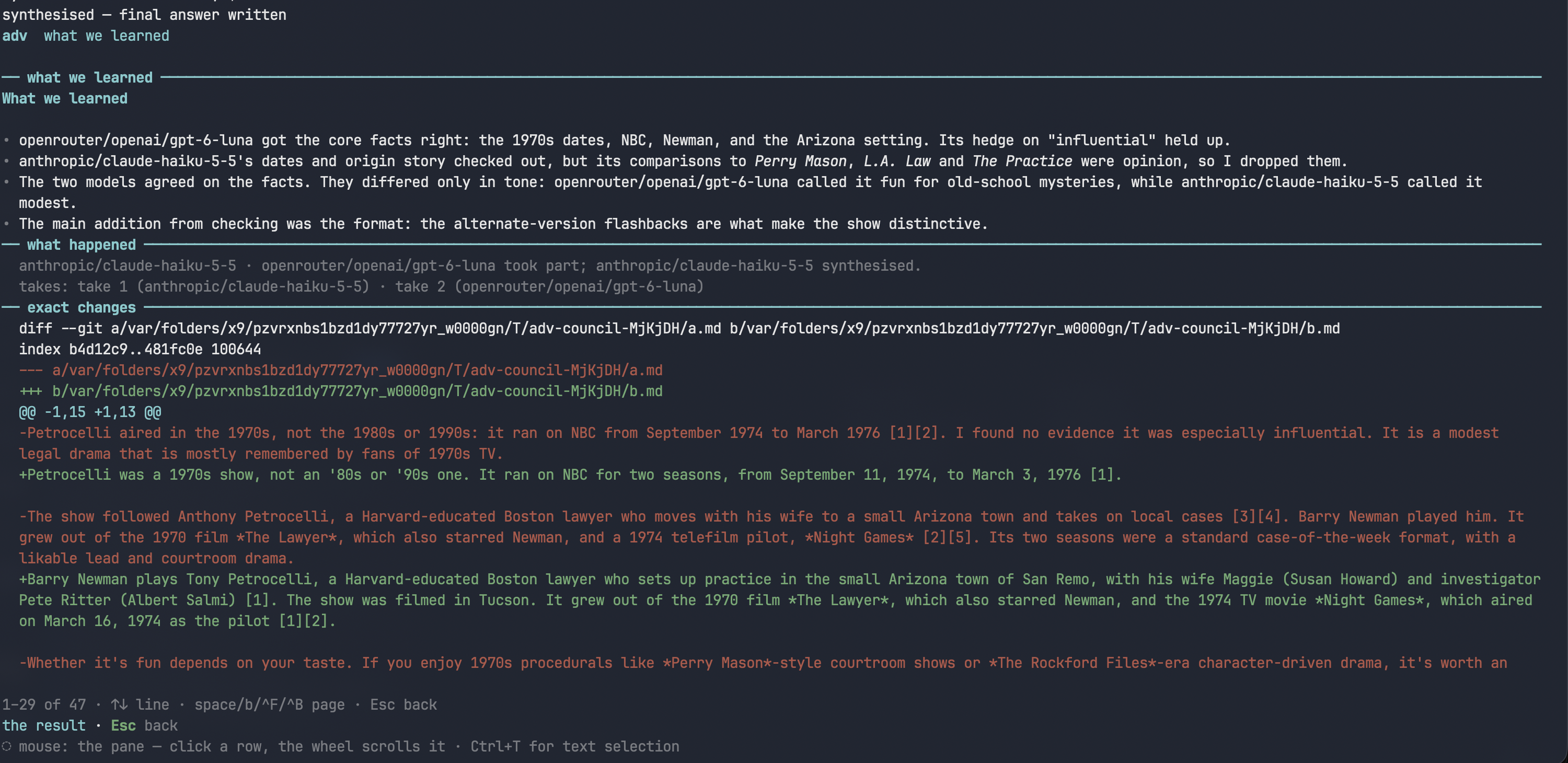The width and height of the screenshot is (1568, 763).
Task: Click the 'synthesised — final answer written' status line
Action: point(144,15)
